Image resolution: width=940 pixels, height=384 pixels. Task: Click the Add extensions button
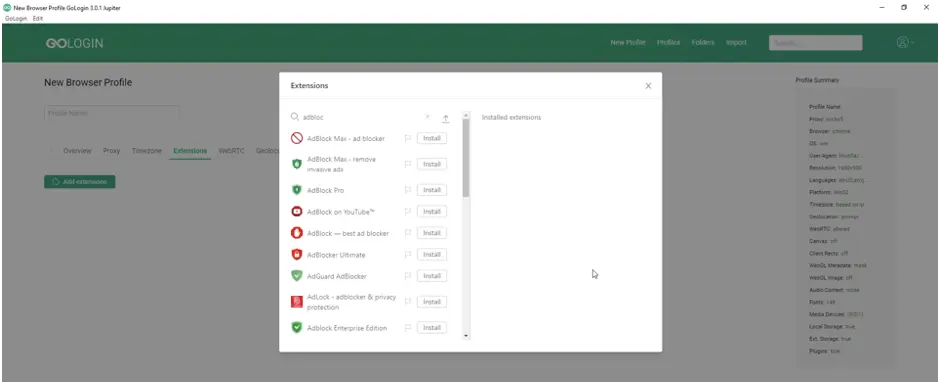coord(80,182)
